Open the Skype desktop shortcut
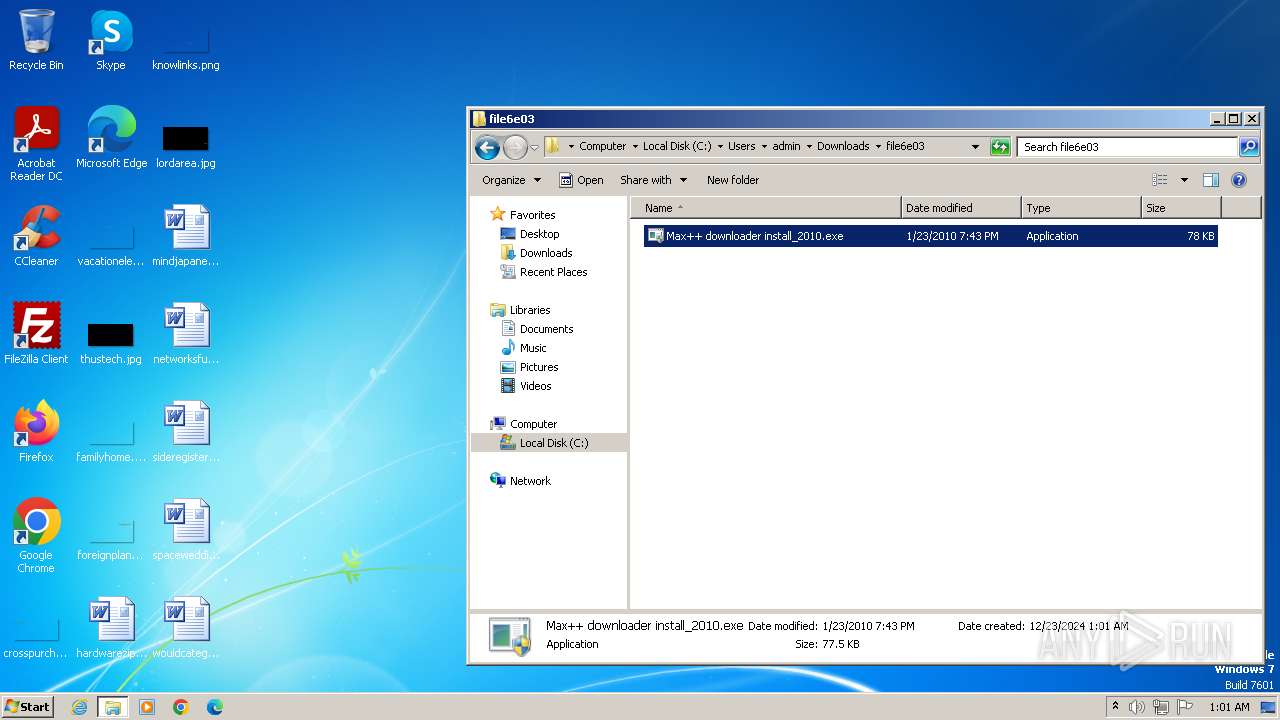 coord(111,40)
